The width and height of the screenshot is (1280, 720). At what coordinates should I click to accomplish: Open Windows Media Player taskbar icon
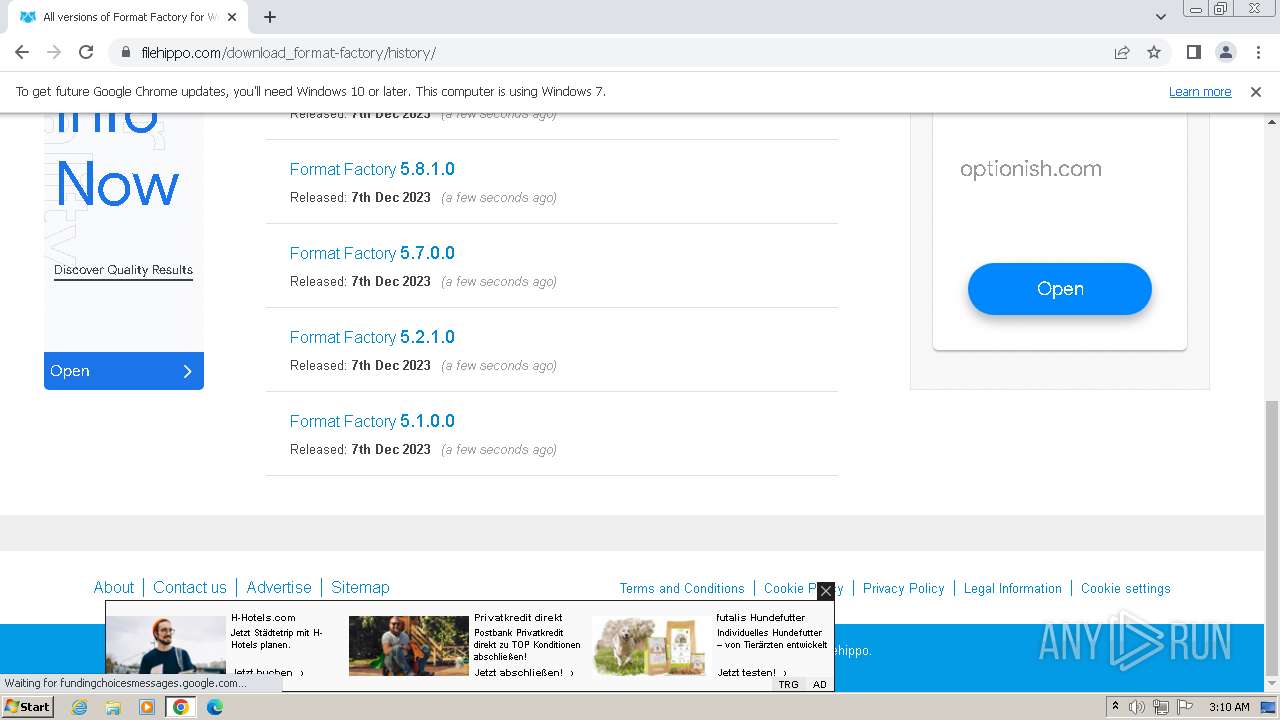(x=147, y=707)
